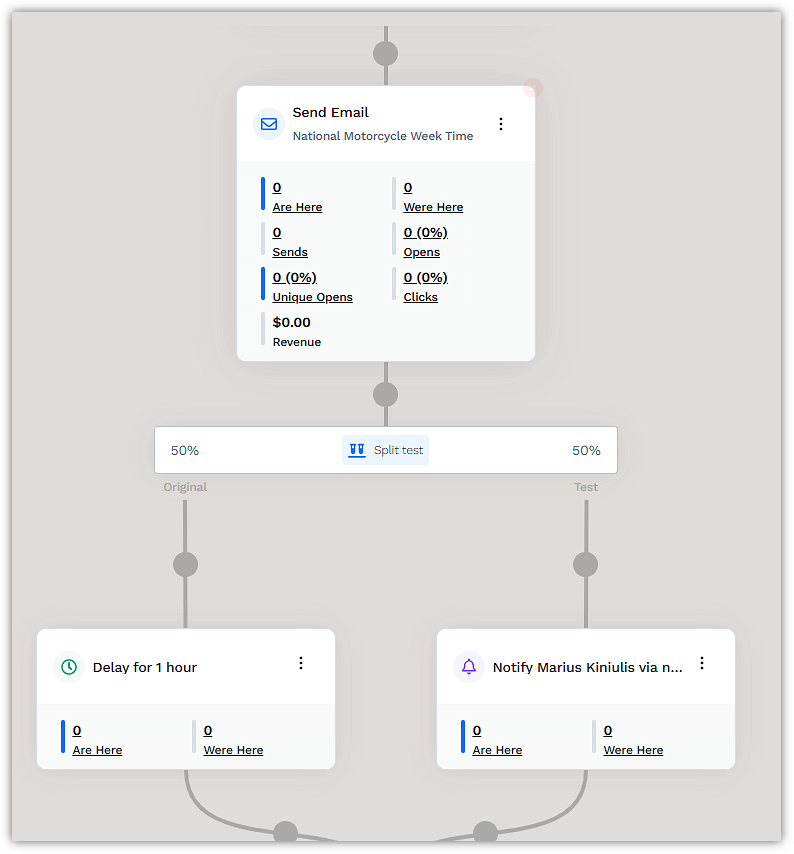The image size is (794, 854).
Task: Open Were Here link in Send Email
Action: point(433,207)
